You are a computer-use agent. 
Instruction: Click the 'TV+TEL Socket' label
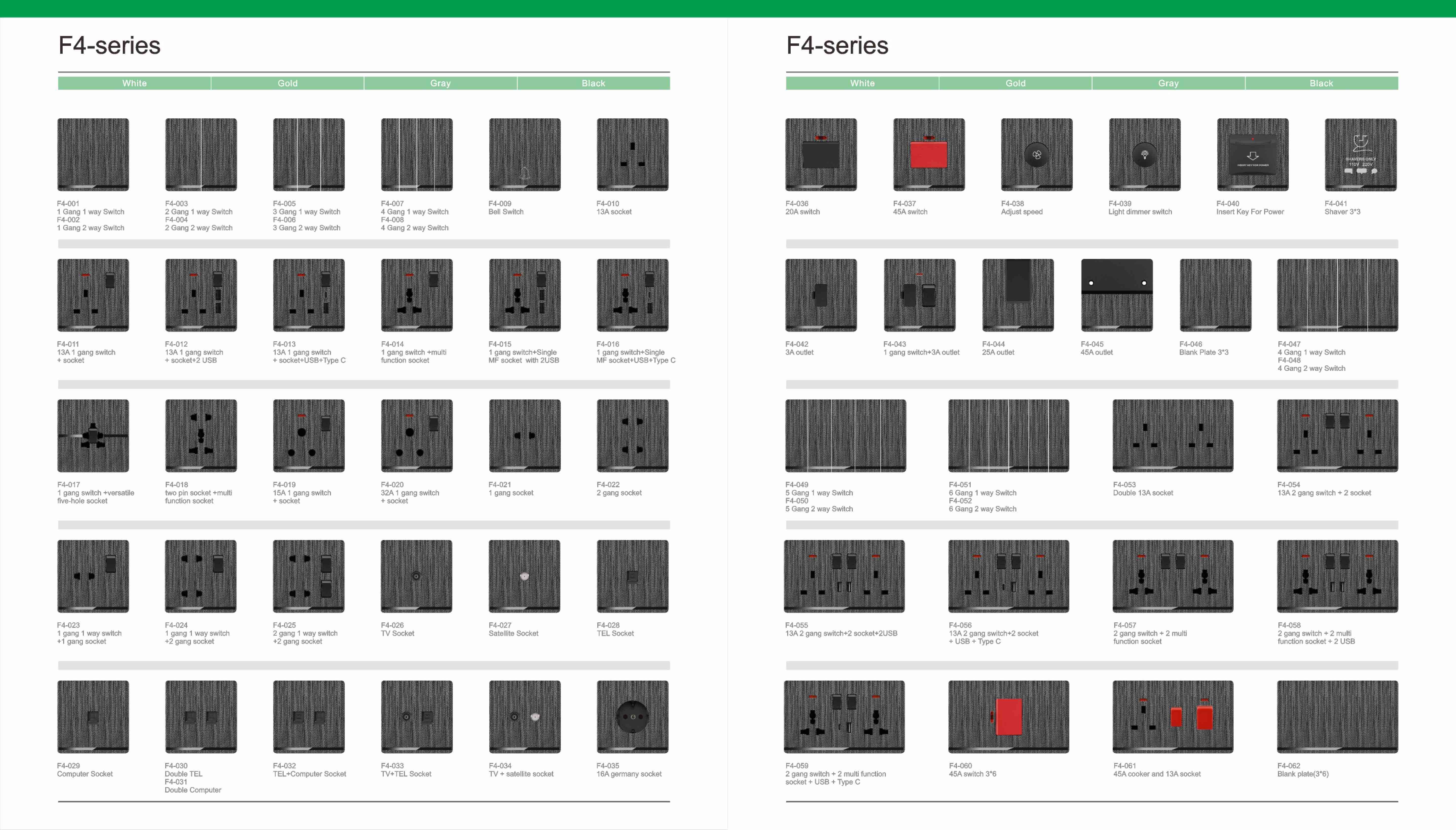tap(406, 774)
